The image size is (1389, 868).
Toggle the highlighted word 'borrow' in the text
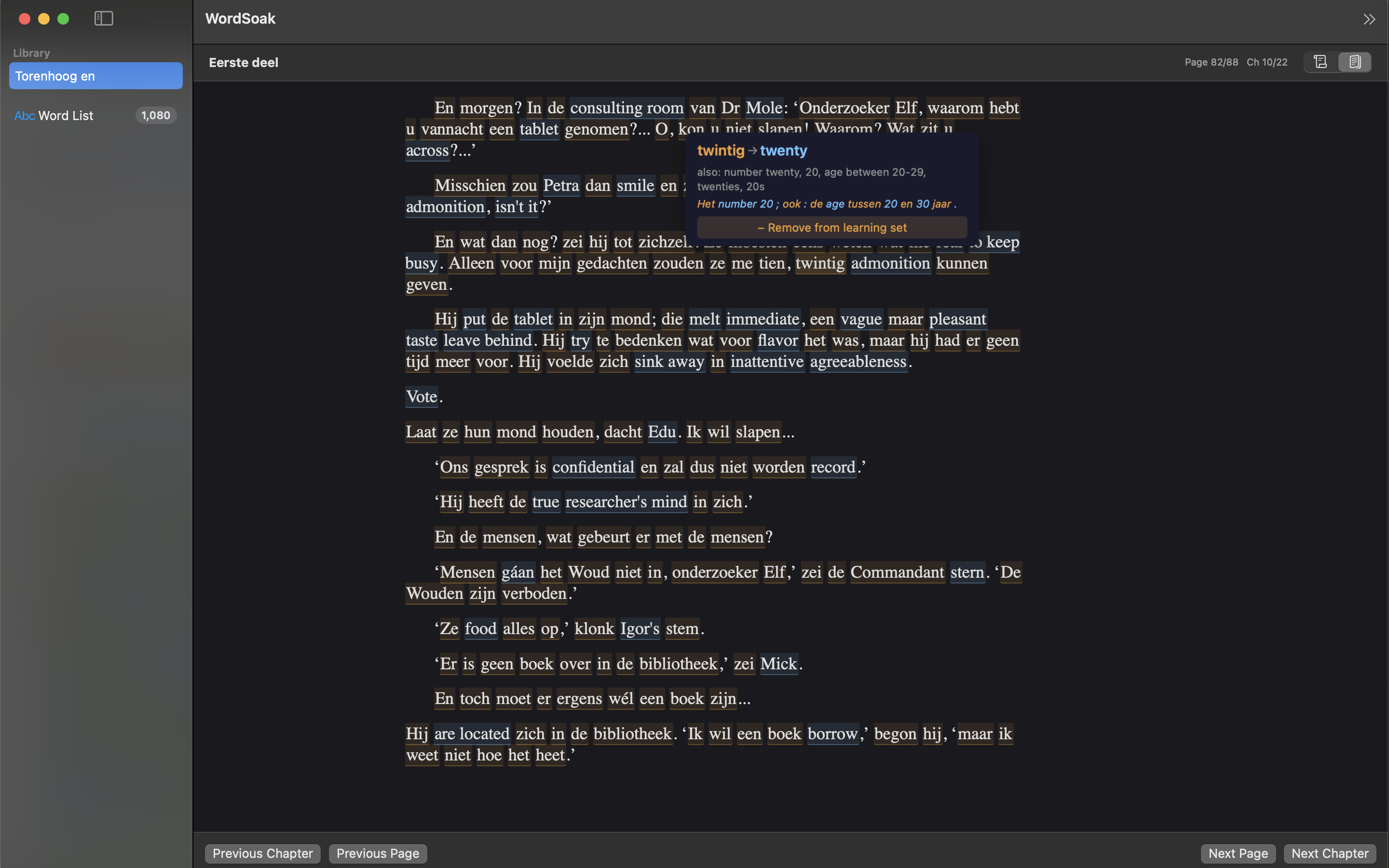coord(832,733)
